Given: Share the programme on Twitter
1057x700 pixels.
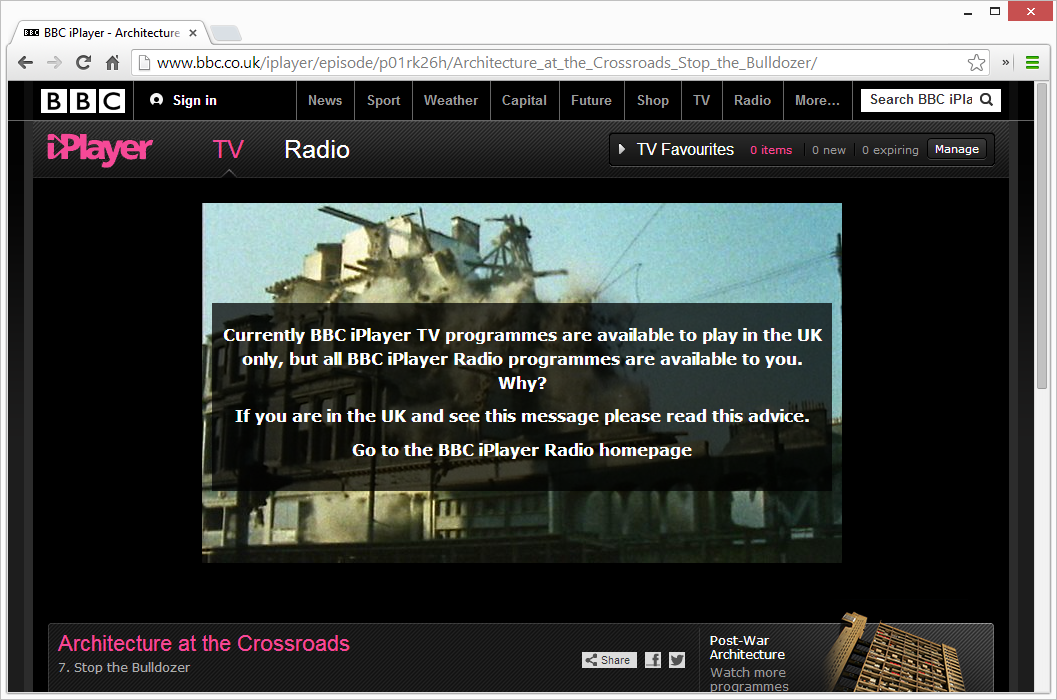Looking at the screenshot, I should point(677,660).
